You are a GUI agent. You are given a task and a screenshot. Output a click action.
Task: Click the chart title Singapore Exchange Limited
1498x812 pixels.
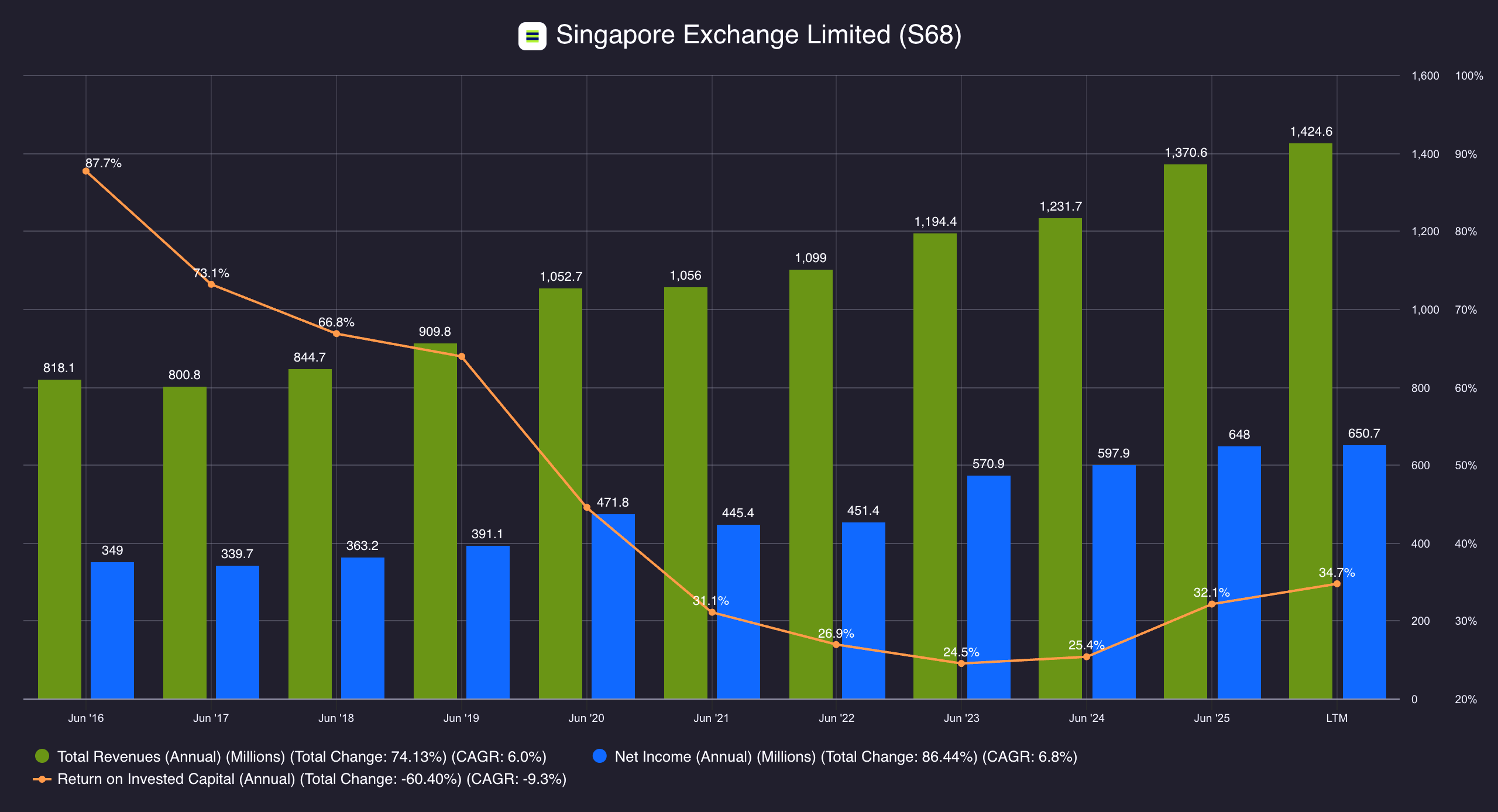[x=758, y=35]
